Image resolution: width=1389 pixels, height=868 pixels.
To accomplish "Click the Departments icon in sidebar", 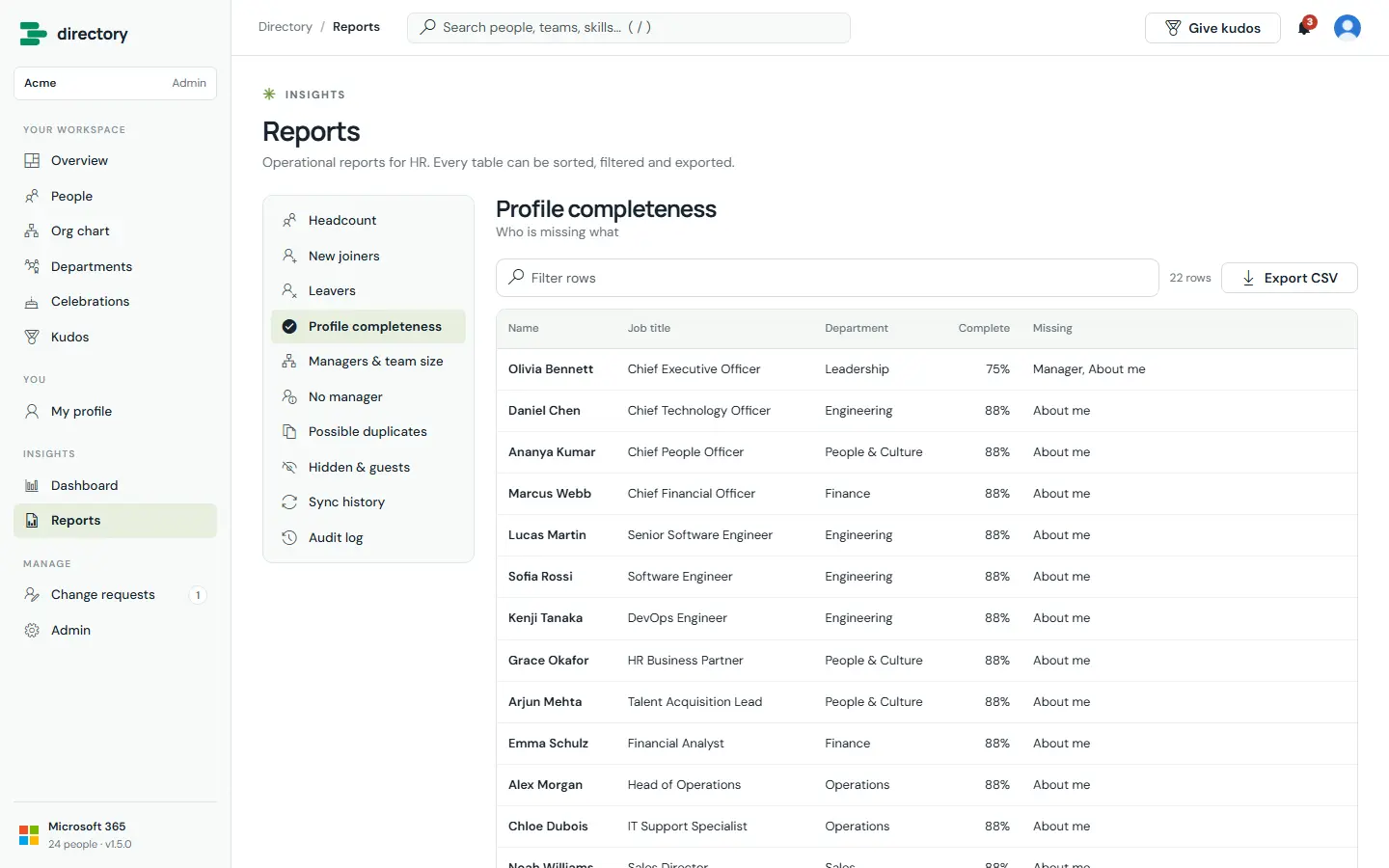I will point(32,266).
